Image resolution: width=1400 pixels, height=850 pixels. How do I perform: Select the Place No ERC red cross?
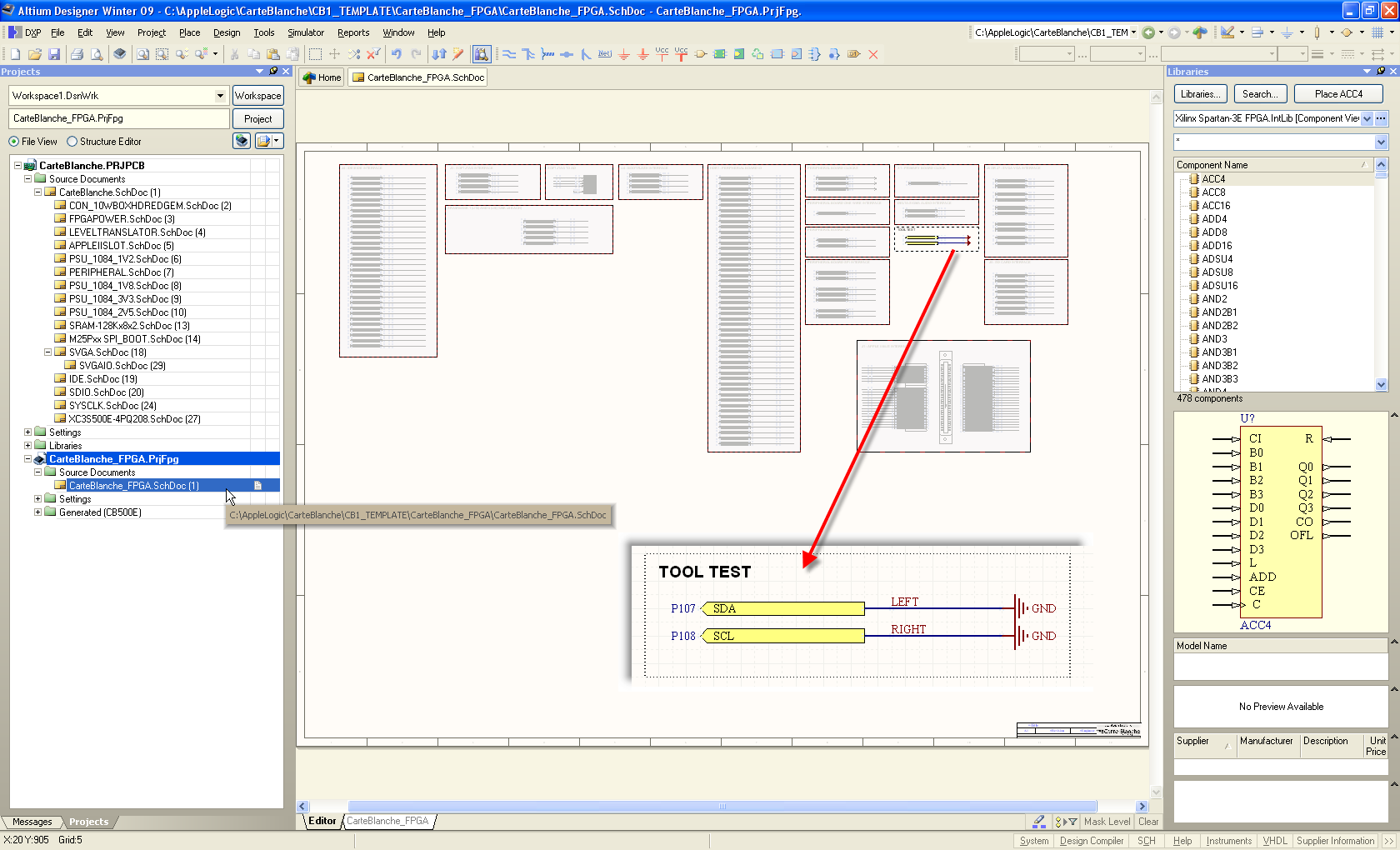(x=873, y=54)
